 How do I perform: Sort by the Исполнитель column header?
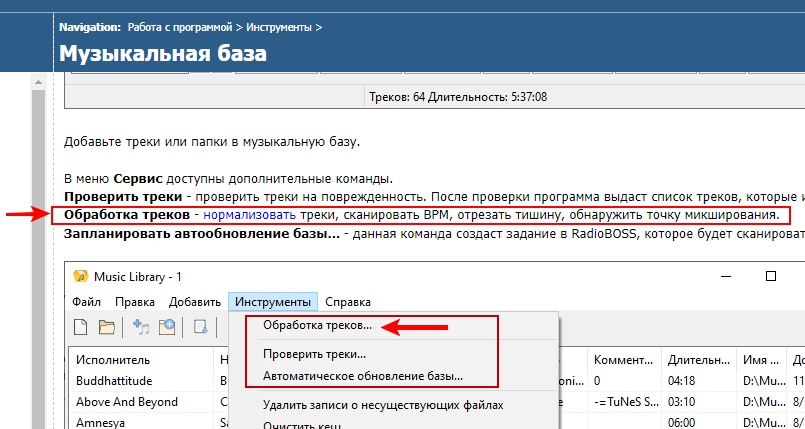[113, 359]
